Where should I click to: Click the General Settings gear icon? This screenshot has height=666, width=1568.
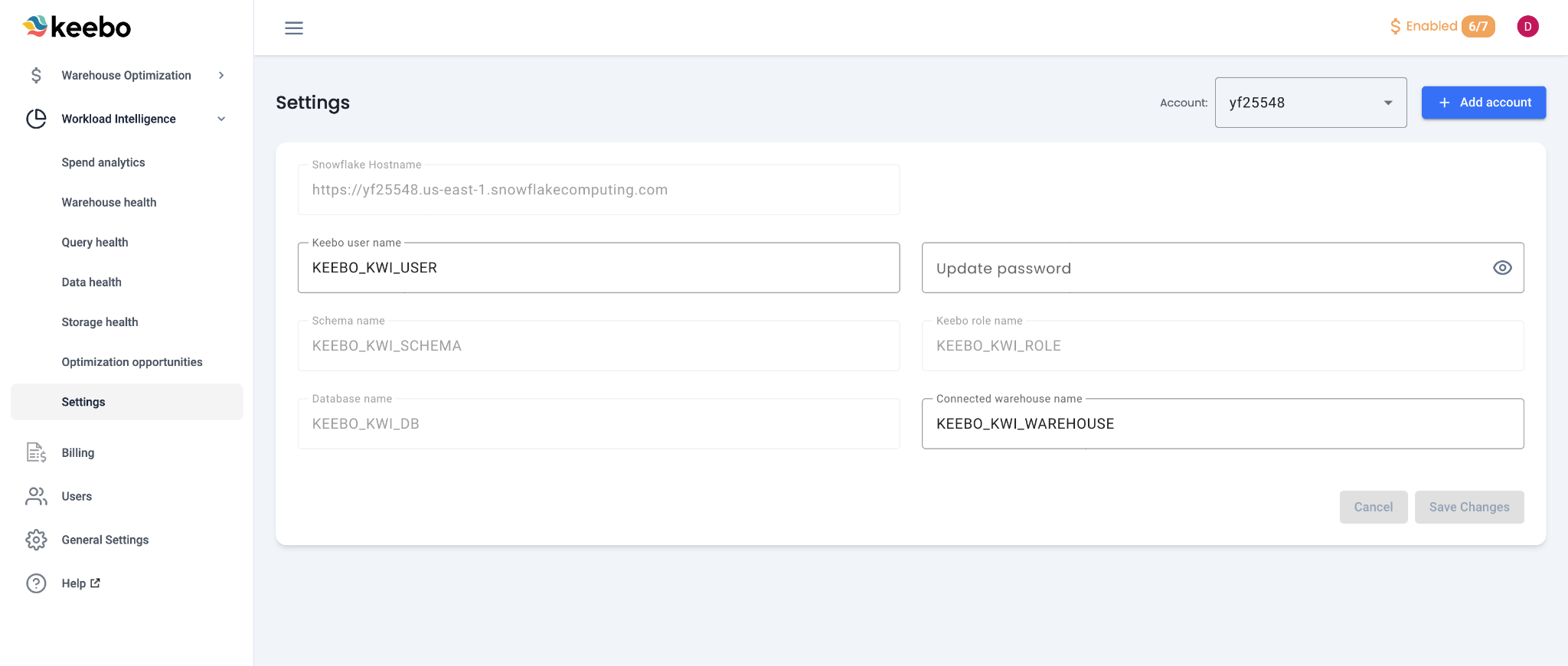tap(36, 540)
